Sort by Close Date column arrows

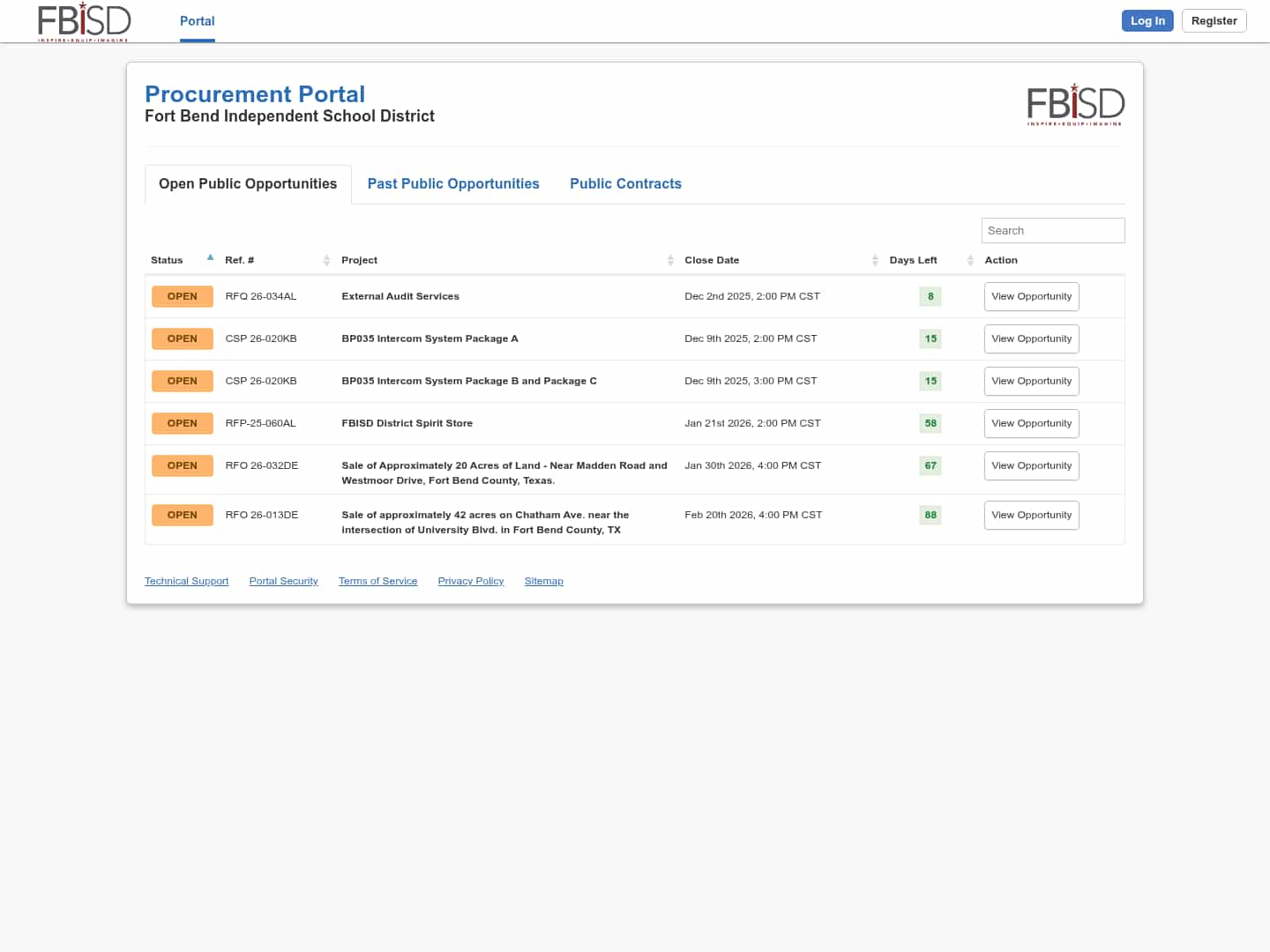click(875, 260)
